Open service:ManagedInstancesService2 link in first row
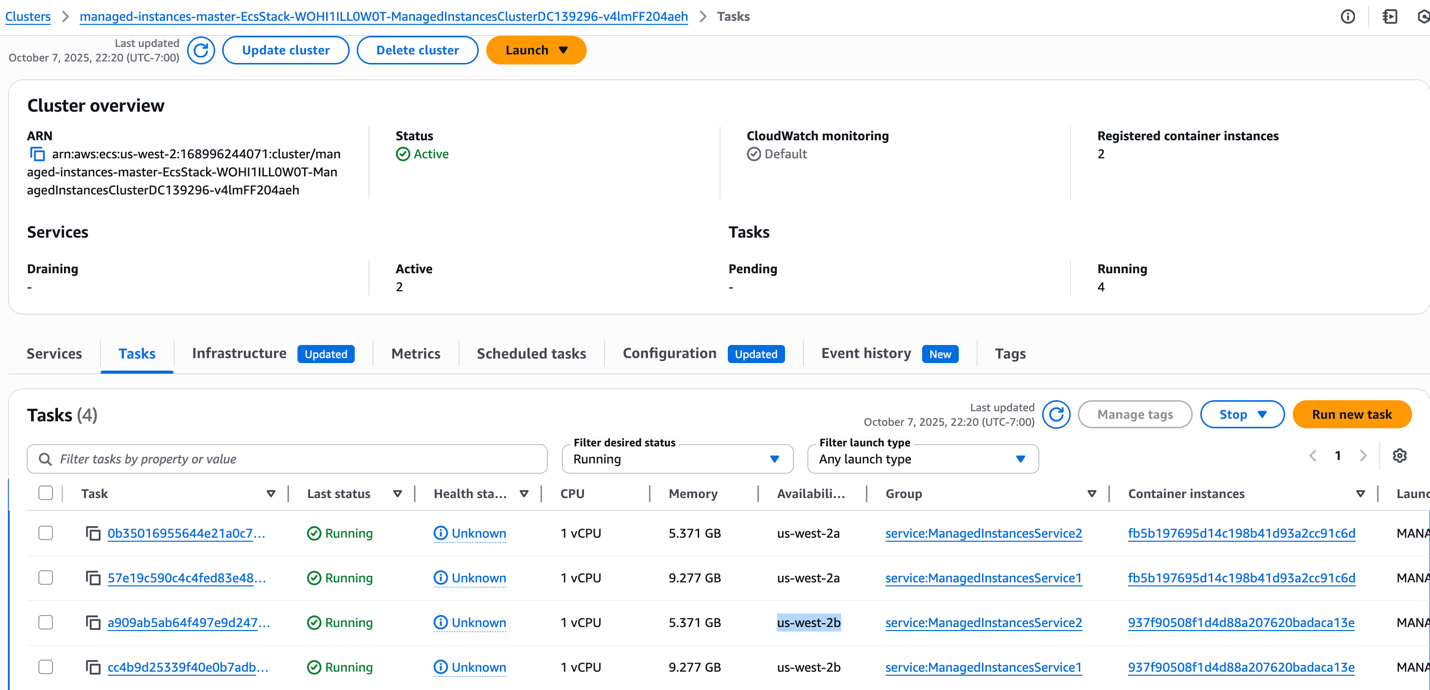Screen dimensions: 1430x690 coord(983,534)
